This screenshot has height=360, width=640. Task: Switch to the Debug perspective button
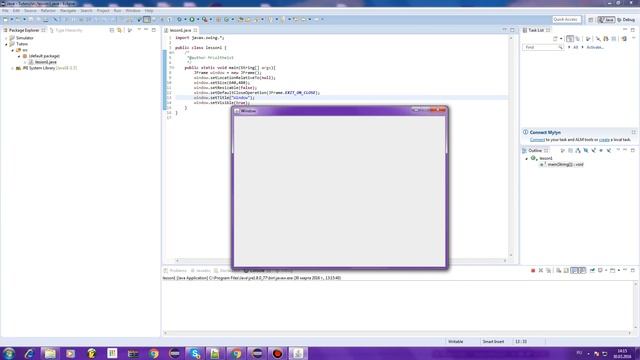pyautogui.click(x=626, y=20)
